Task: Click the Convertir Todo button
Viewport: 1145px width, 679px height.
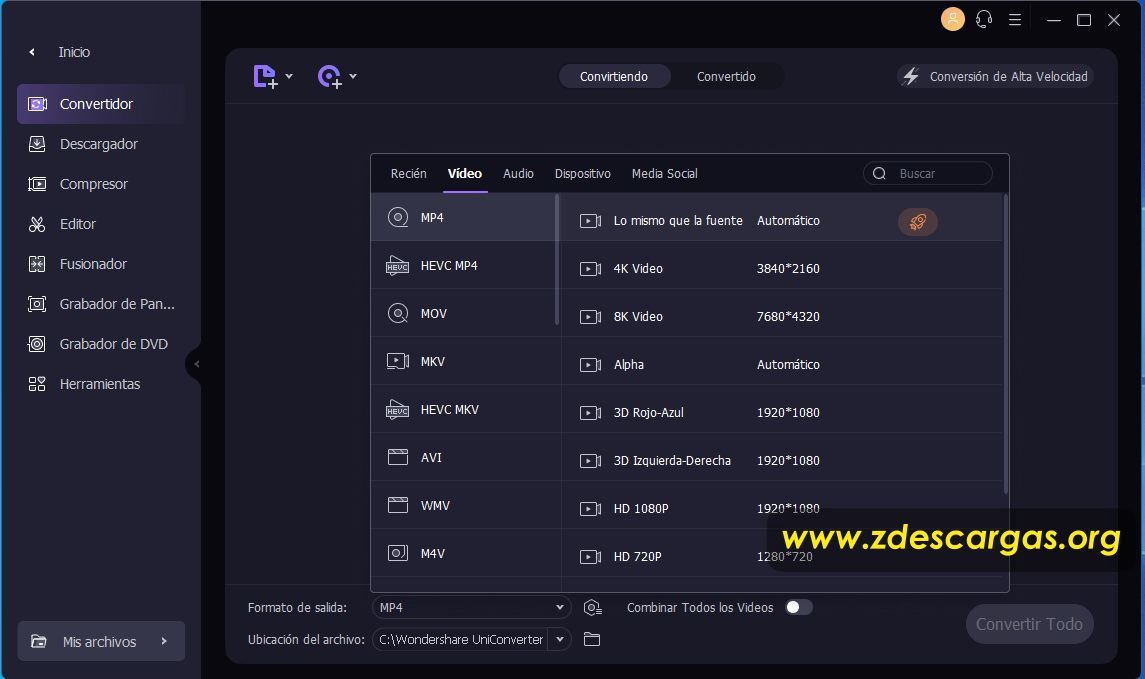Action: (x=1030, y=624)
